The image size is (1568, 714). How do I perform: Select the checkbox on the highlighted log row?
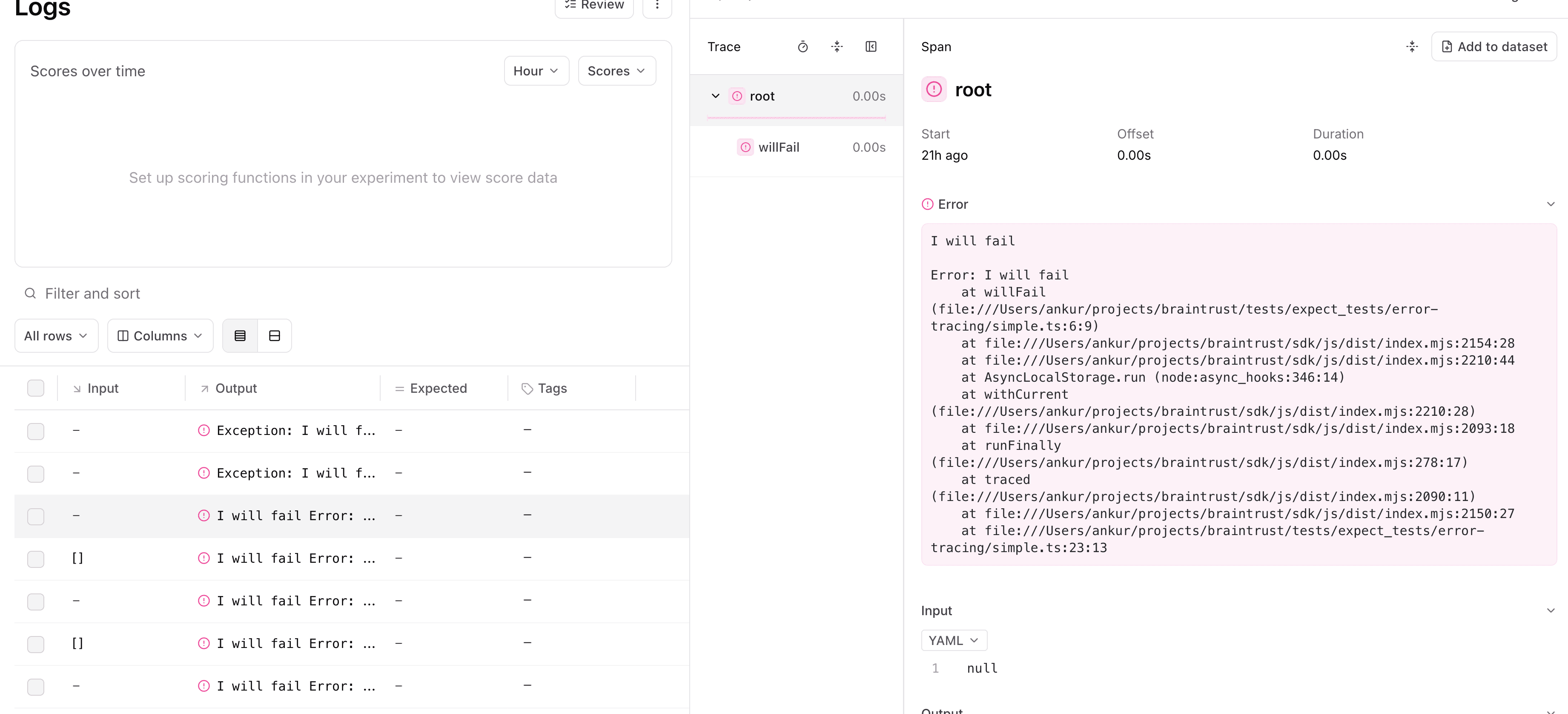36,517
